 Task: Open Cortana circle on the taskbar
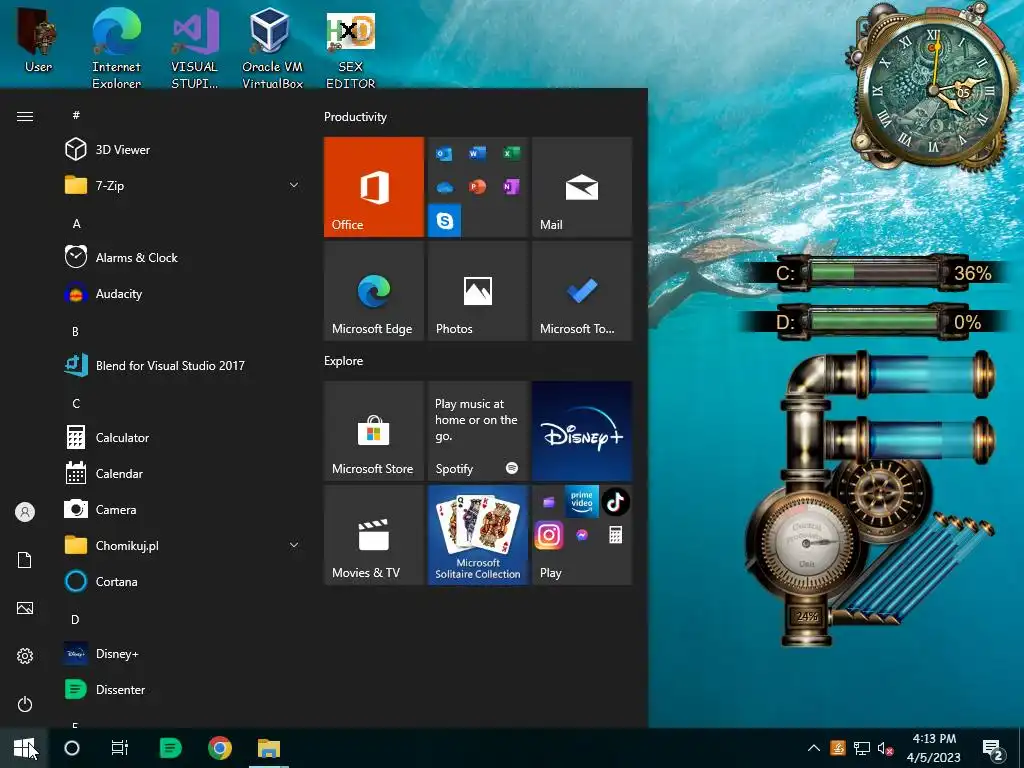(x=72, y=748)
